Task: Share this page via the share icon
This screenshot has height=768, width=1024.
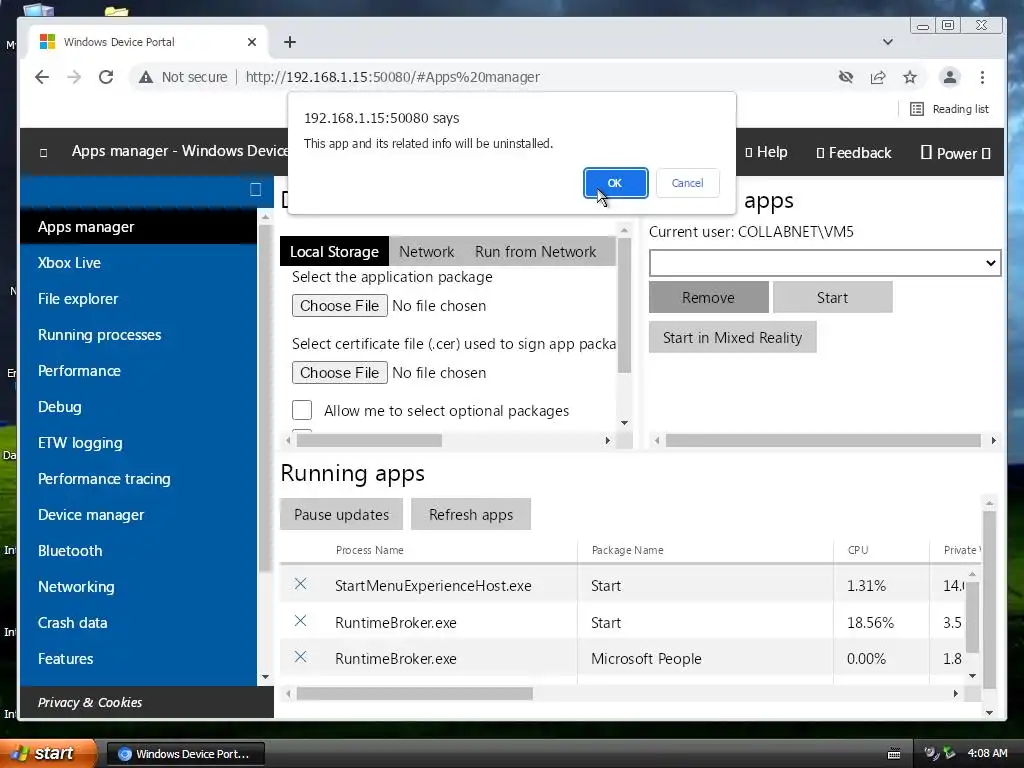Action: point(878,77)
